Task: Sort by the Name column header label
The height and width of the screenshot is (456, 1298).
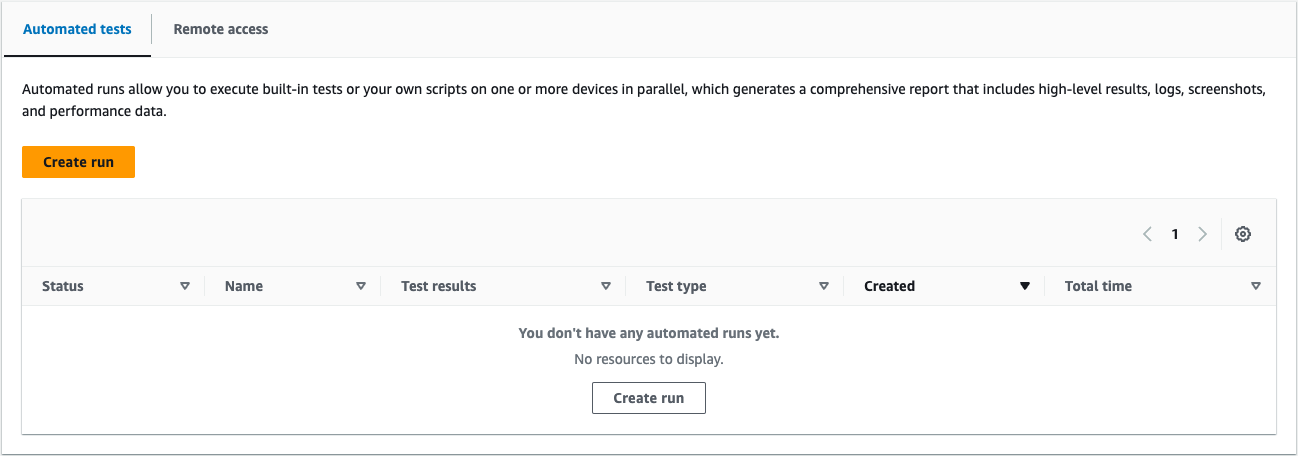Action: click(244, 286)
